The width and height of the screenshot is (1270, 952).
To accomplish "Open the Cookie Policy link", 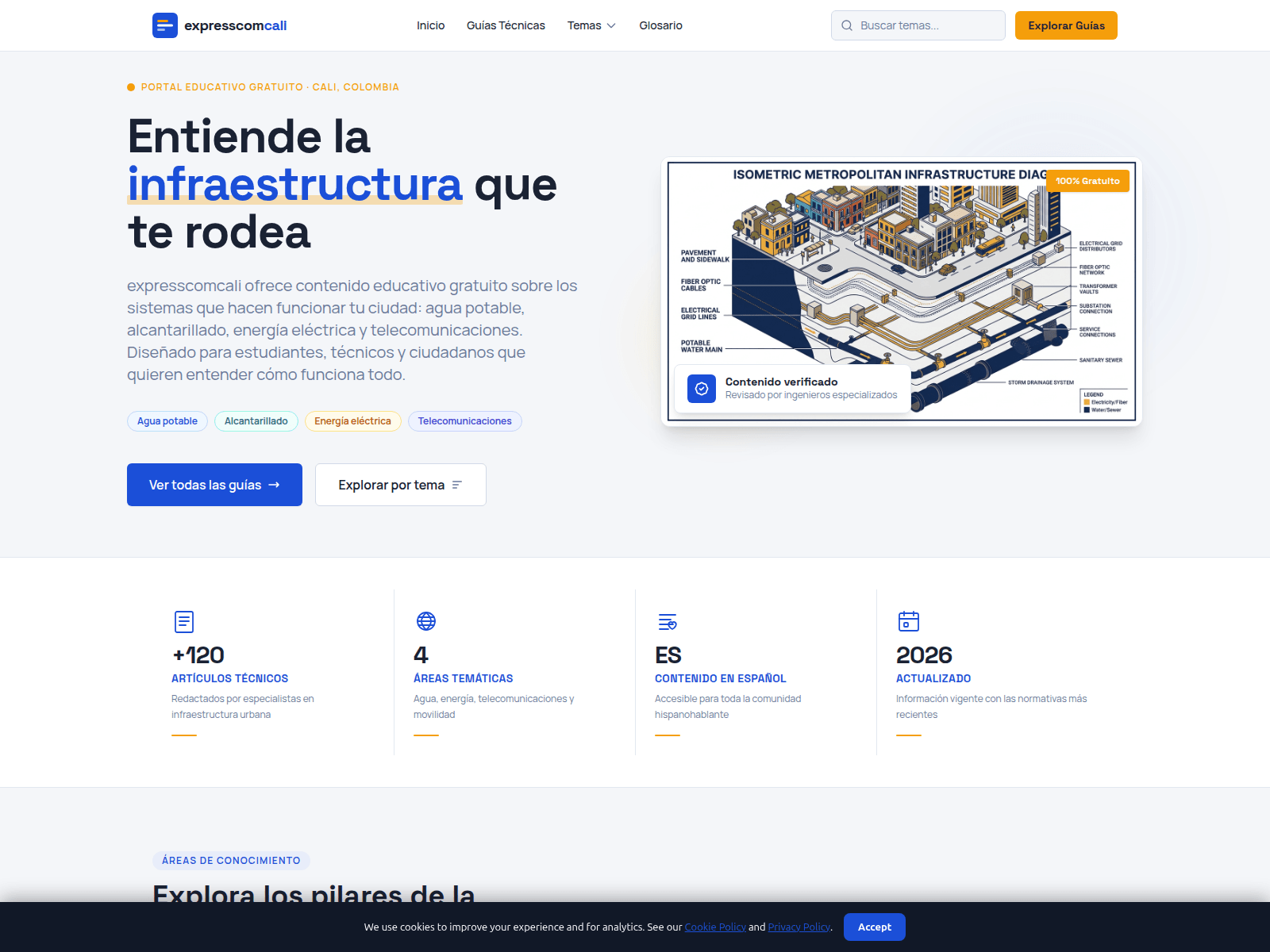I will (x=715, y=927).
